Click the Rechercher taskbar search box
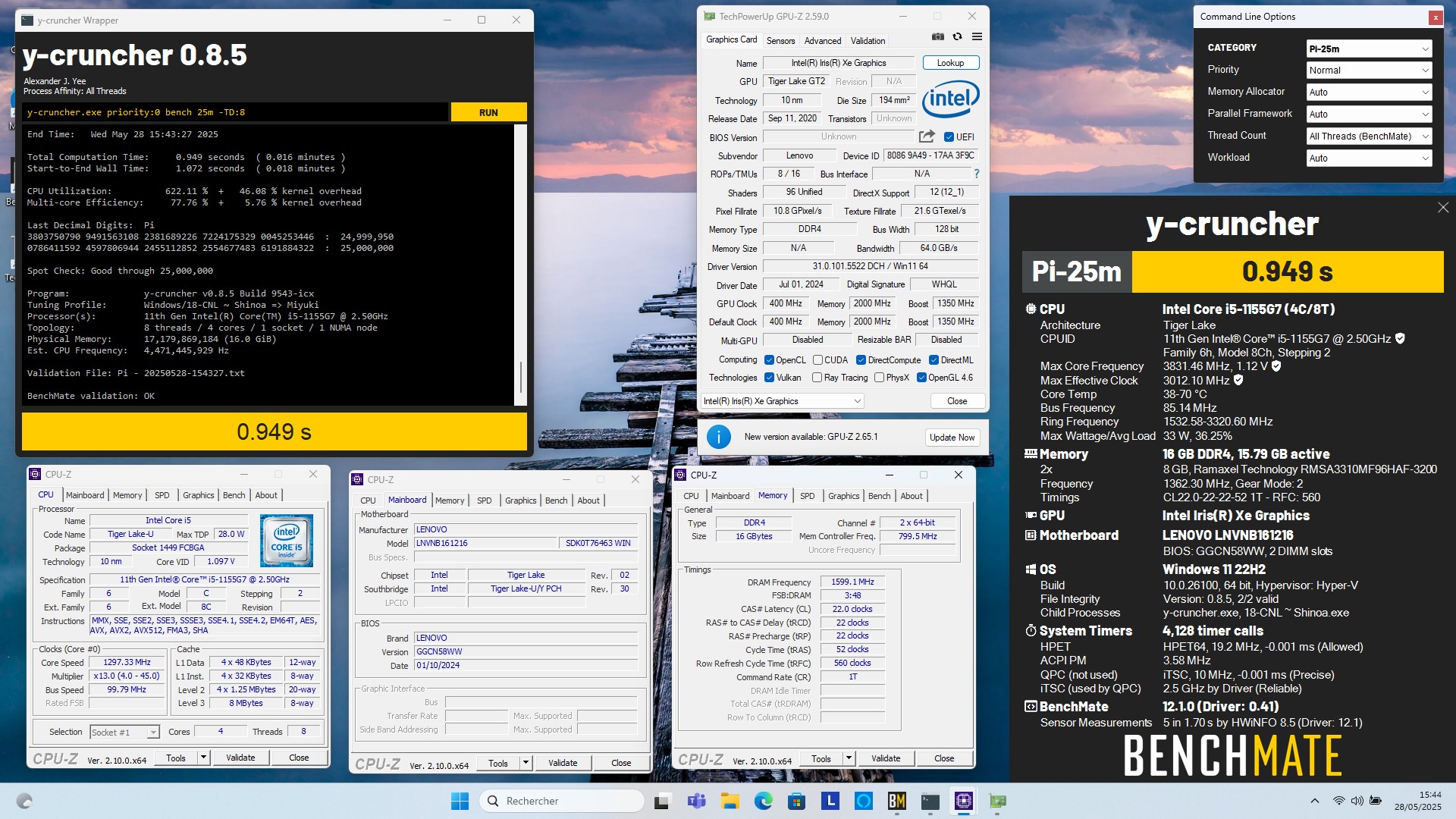This screenshot has height=819, width=1456. [x=562, y=801]
